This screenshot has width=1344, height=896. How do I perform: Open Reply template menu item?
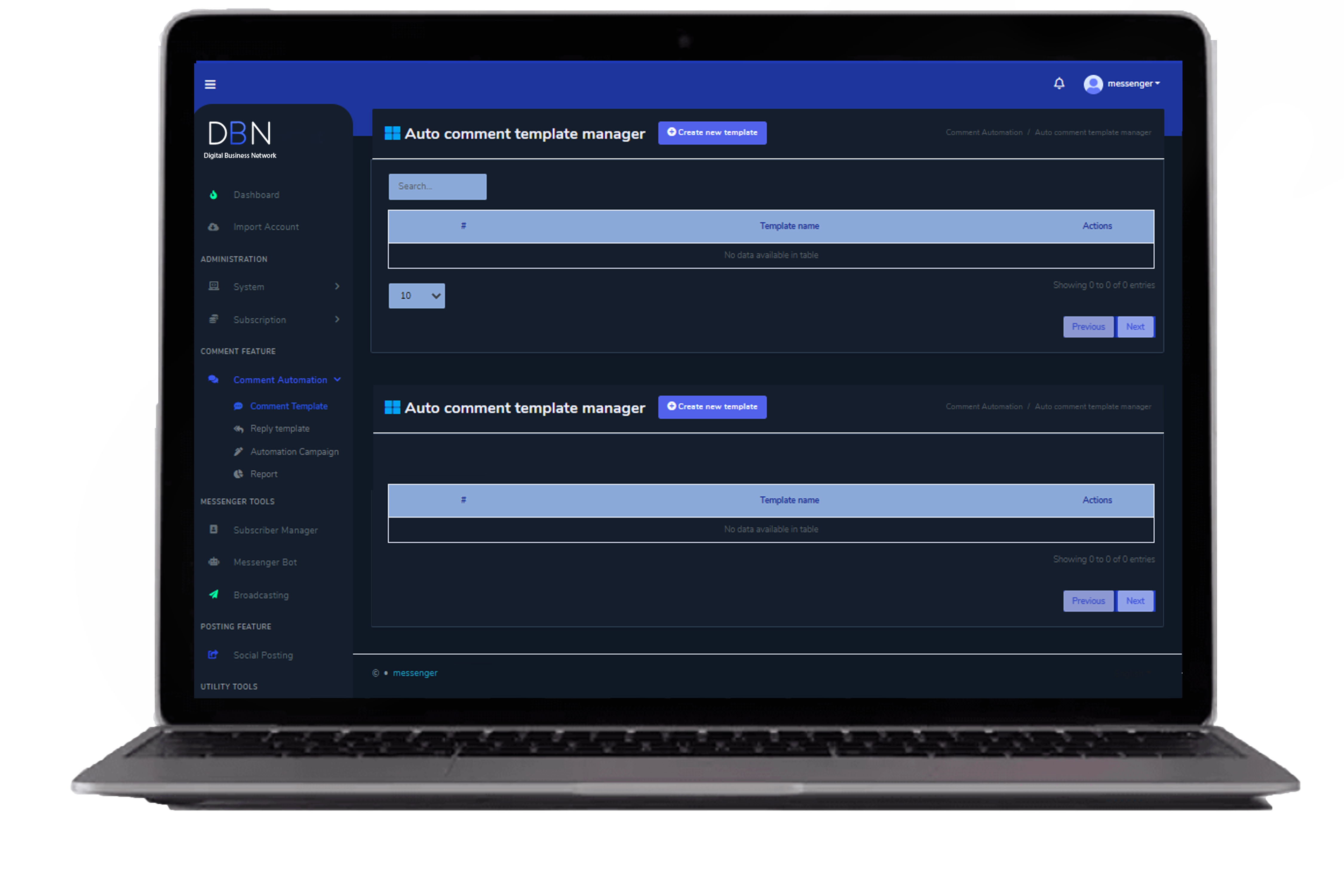coord(280,429)
